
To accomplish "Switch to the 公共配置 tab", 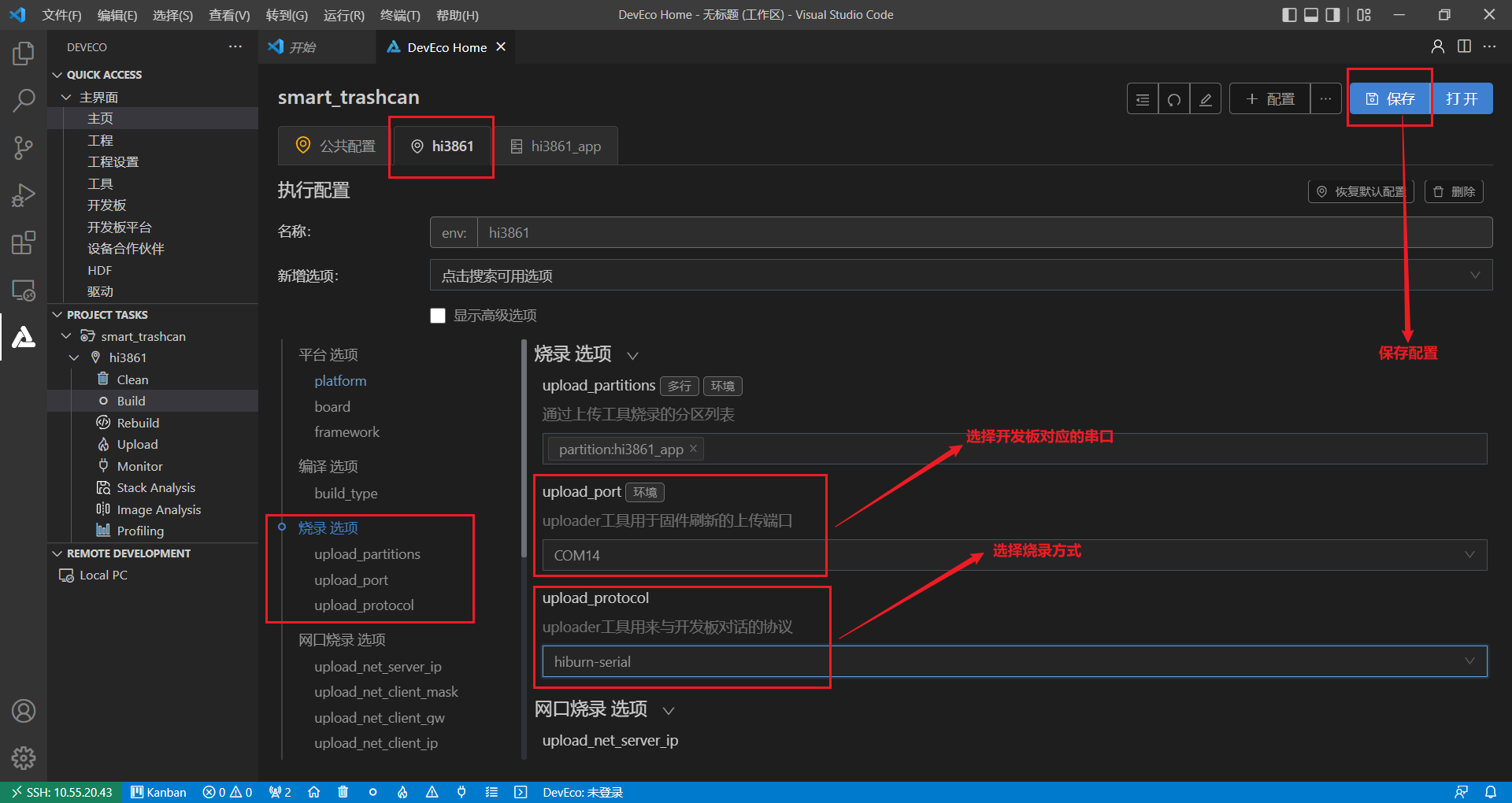I will coord(335,146).
